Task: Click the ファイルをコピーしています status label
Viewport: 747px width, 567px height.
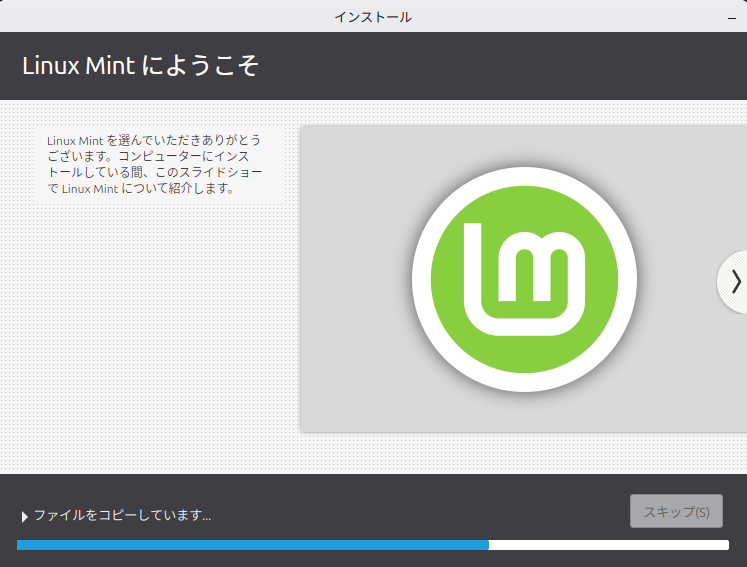Action: [x=122, y=516]
